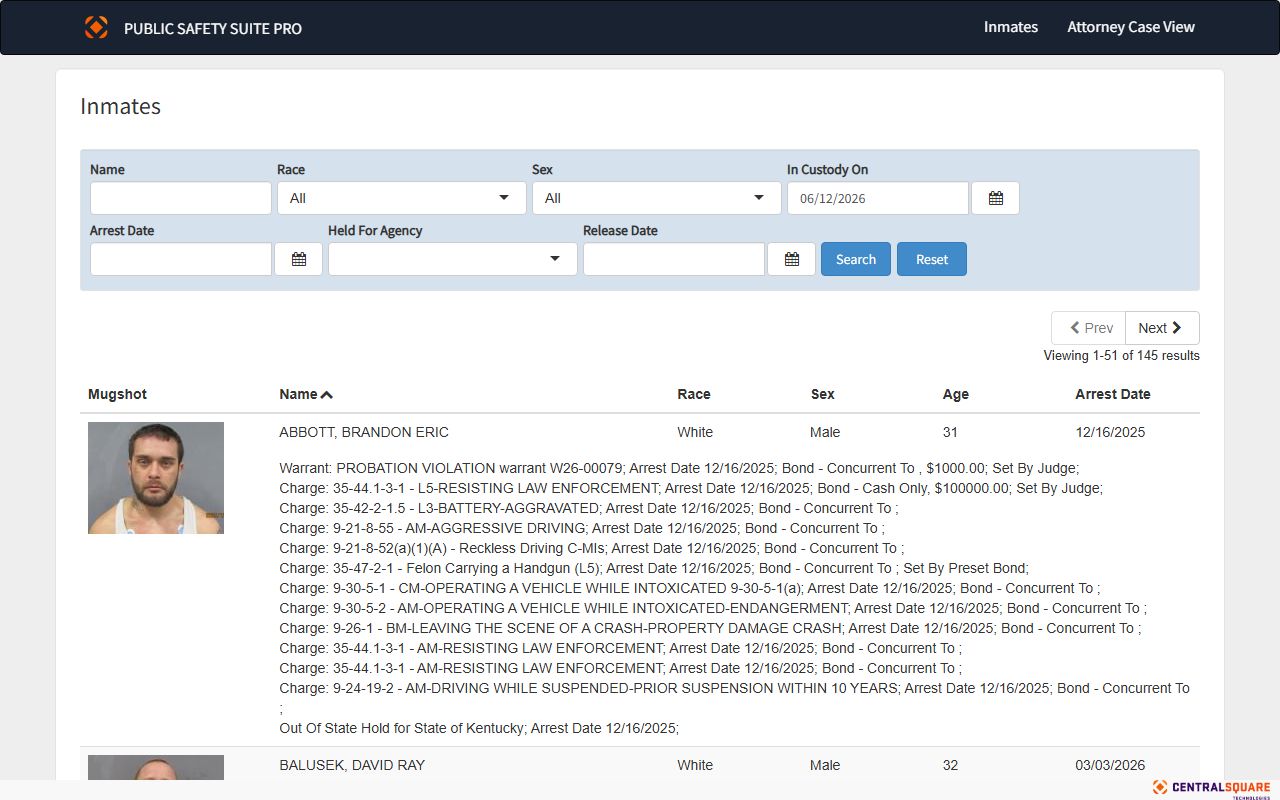Screen dimensions: 1280x800
Task: Click the Felon Carrying a Handgun charge
Action: click(x=654, y=568)
